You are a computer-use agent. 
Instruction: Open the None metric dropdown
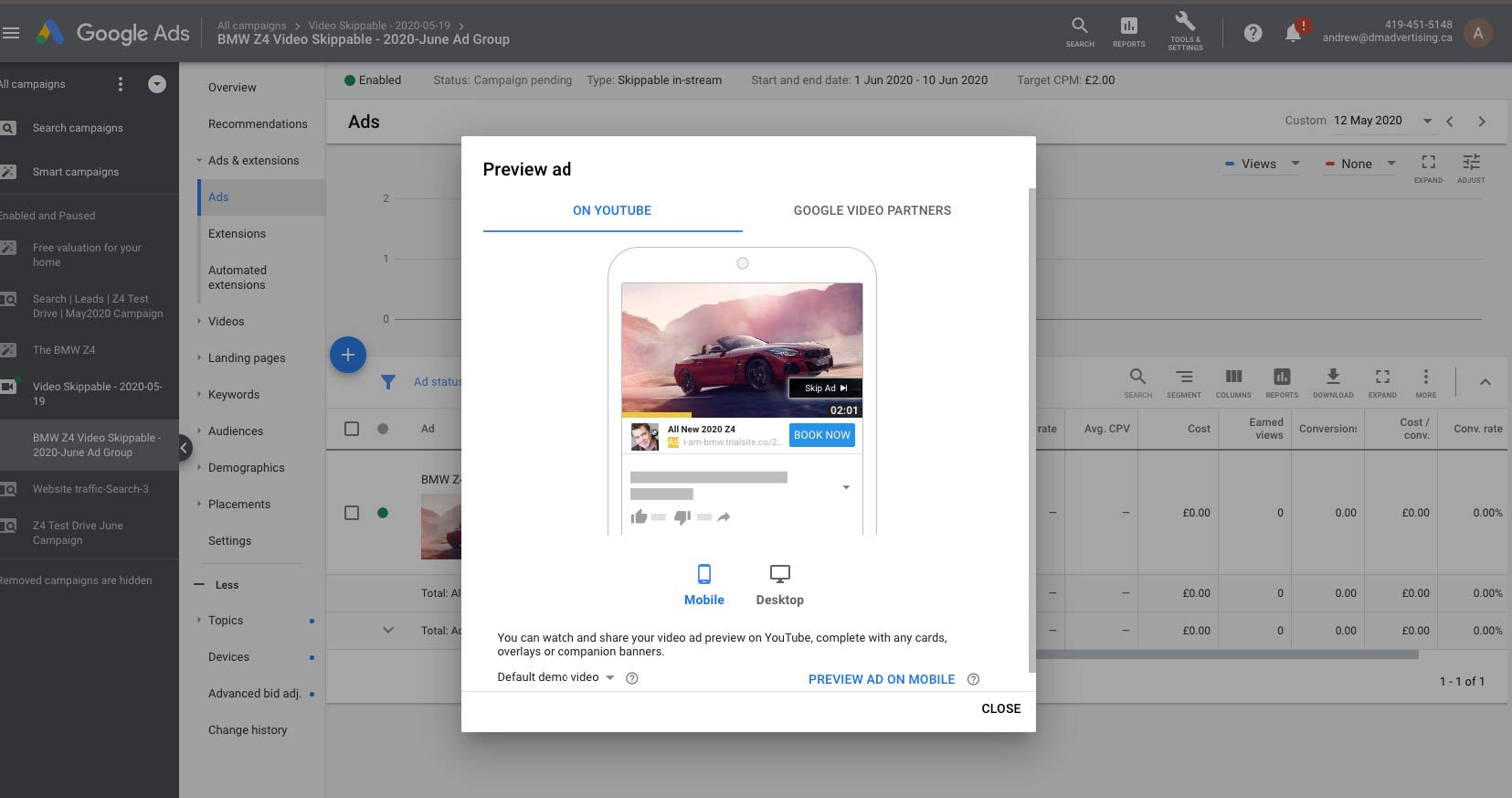pos(1360,164)
